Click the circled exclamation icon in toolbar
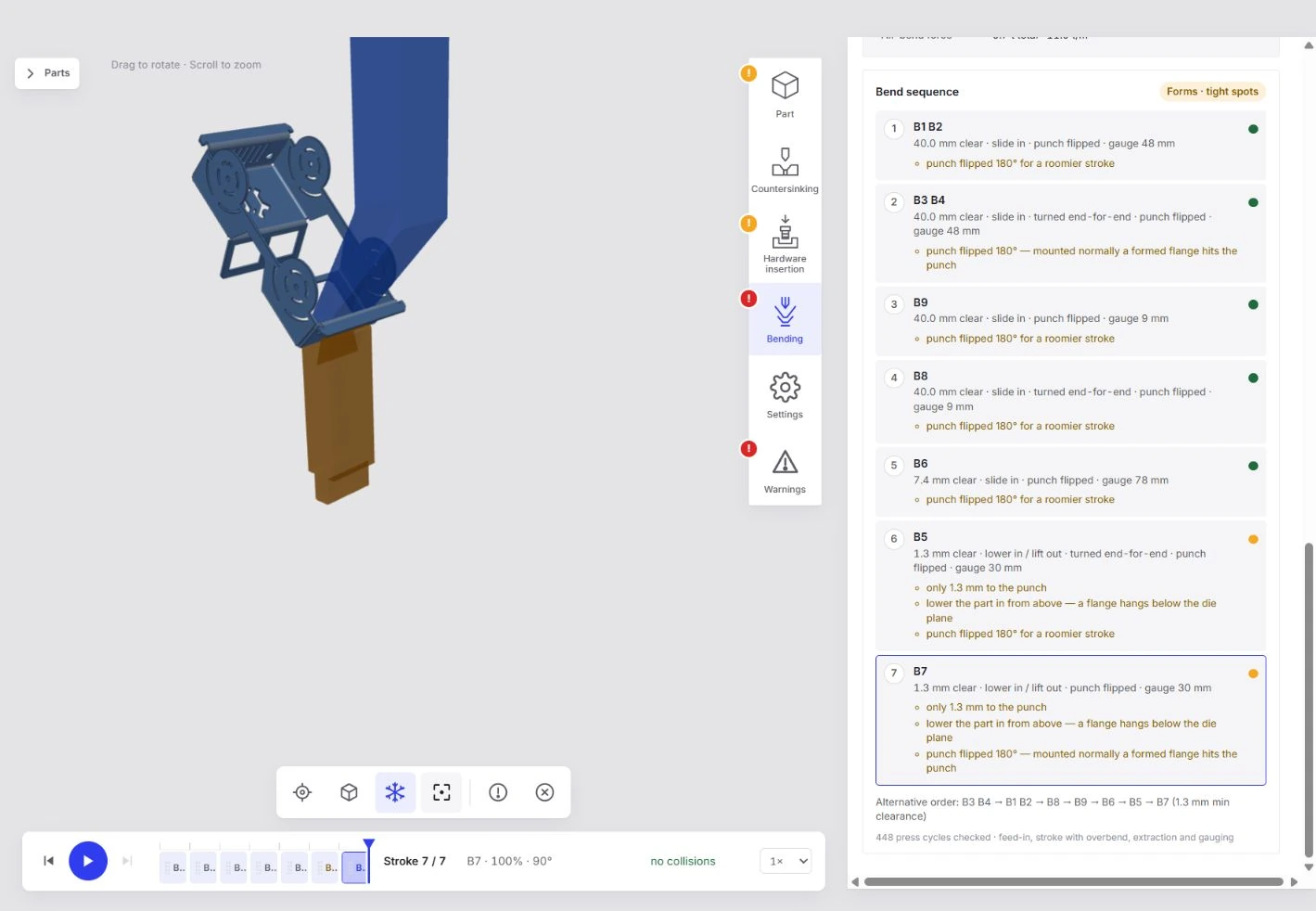Screen dimensions: 1316x911 498,792
